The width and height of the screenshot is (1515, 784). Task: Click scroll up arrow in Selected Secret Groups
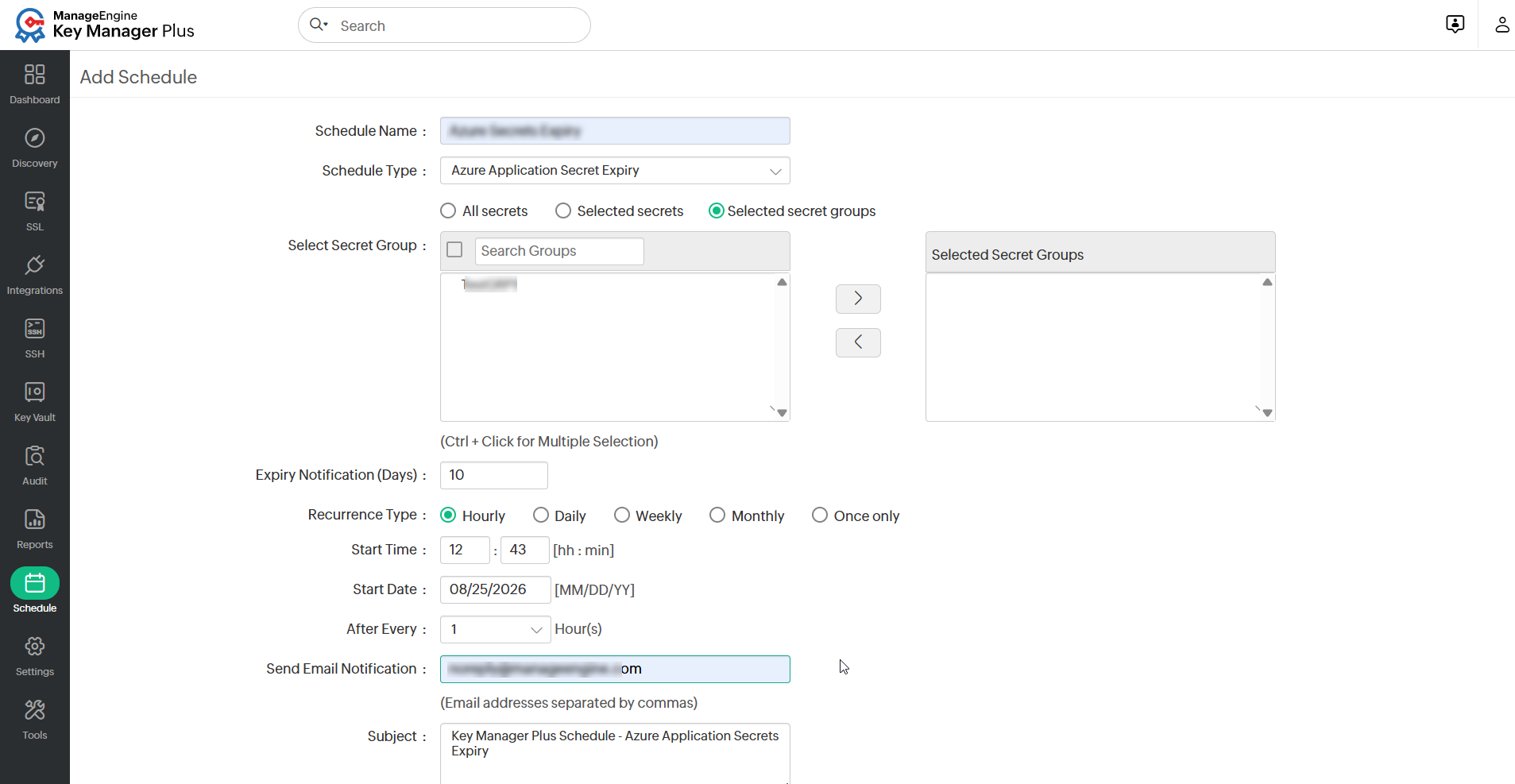coord(1267,282)
